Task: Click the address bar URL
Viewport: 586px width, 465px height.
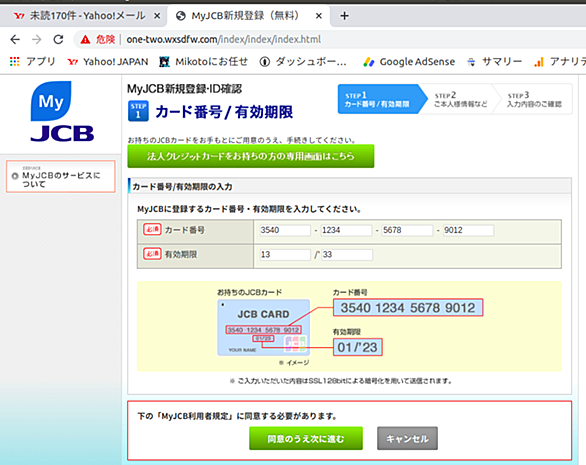Action: (223, 39)
